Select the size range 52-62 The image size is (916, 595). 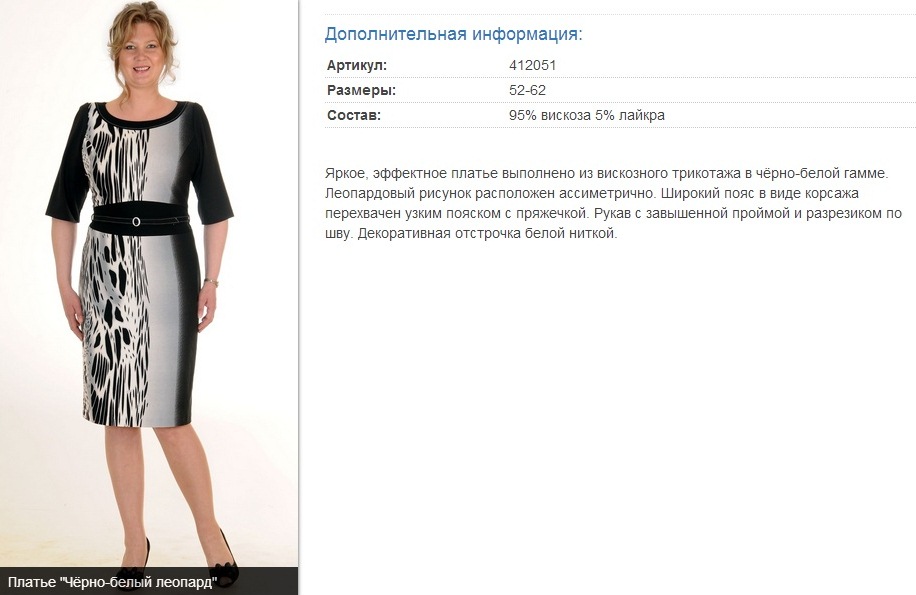pos(527,91)
